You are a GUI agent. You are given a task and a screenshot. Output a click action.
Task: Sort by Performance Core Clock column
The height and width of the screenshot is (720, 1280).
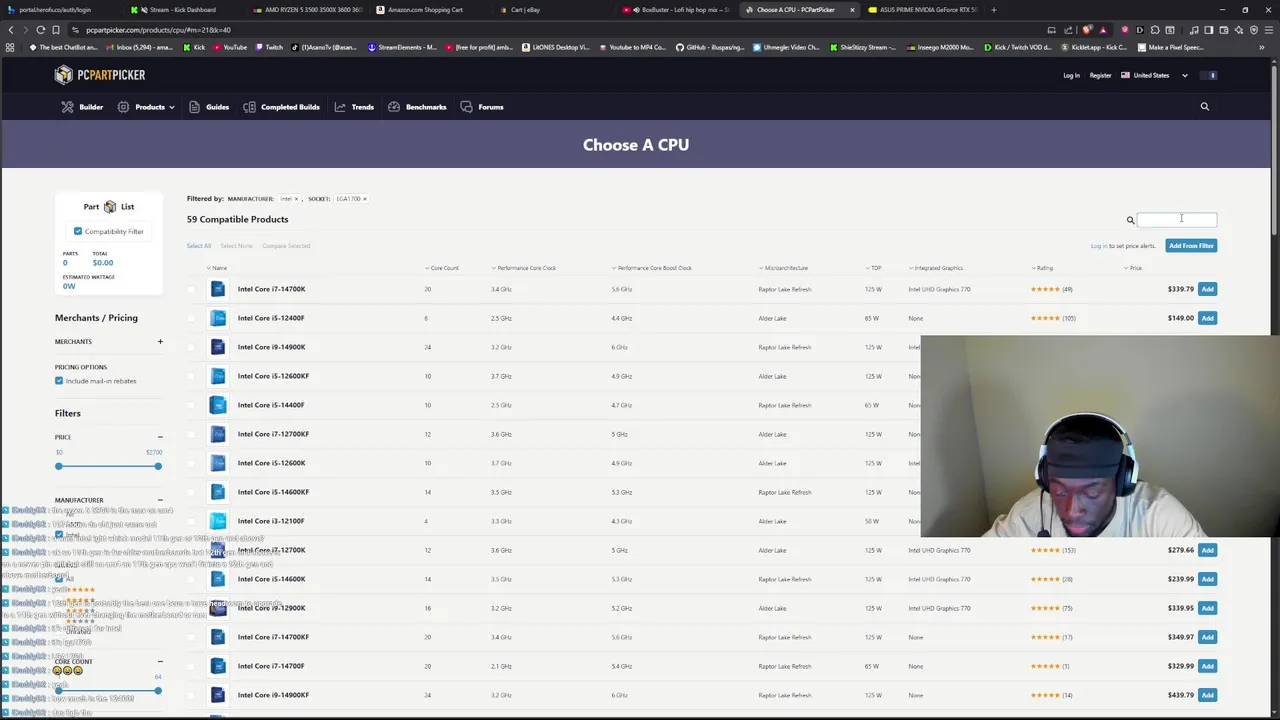(524, 268)
